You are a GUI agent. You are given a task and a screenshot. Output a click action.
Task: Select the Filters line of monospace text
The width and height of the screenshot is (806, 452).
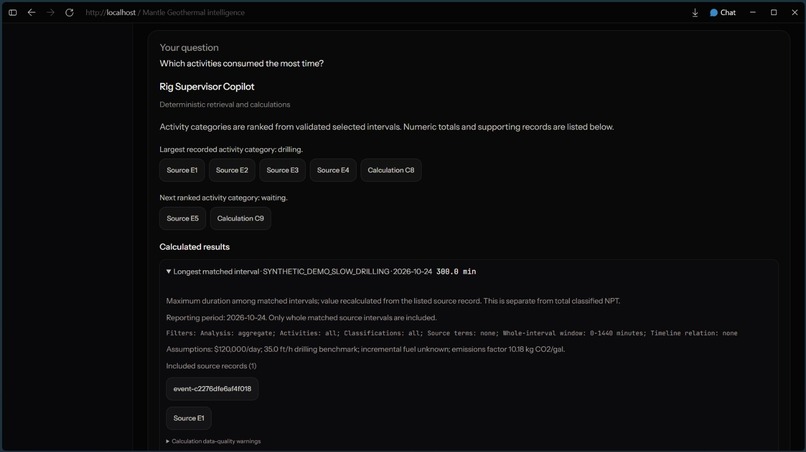(452, 333)
